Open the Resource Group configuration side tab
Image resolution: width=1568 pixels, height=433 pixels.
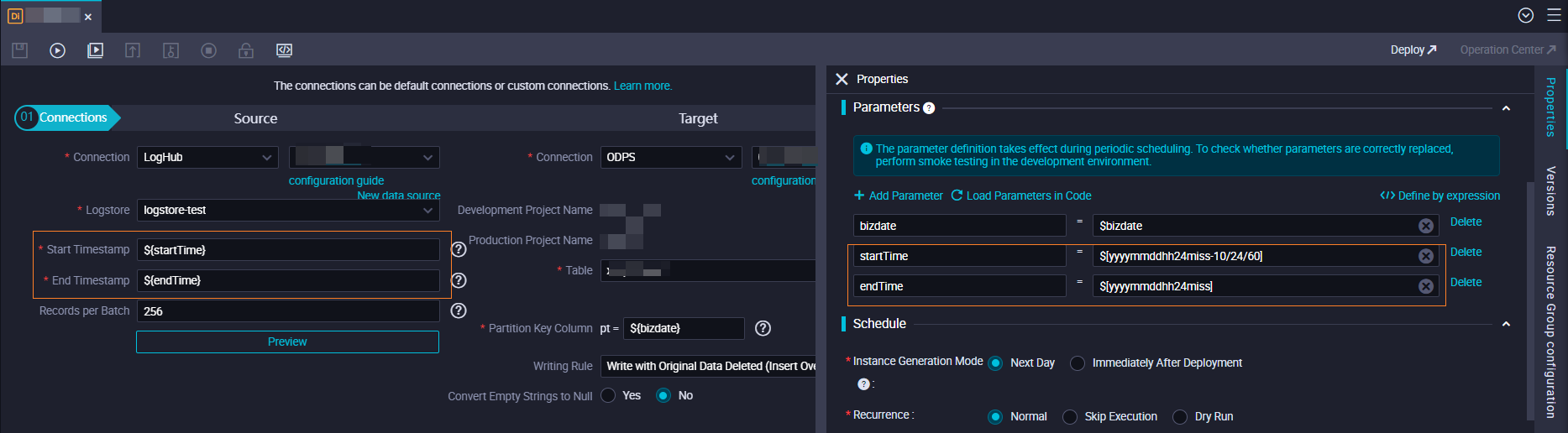1550,331
